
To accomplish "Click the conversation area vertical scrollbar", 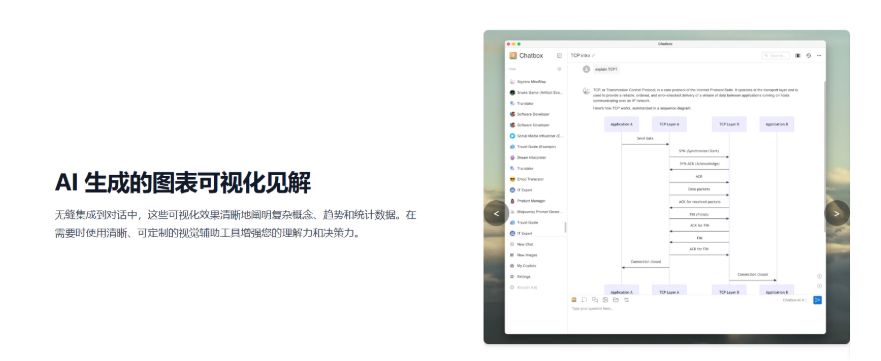I will pyautogui.click(x=825, y=156).
